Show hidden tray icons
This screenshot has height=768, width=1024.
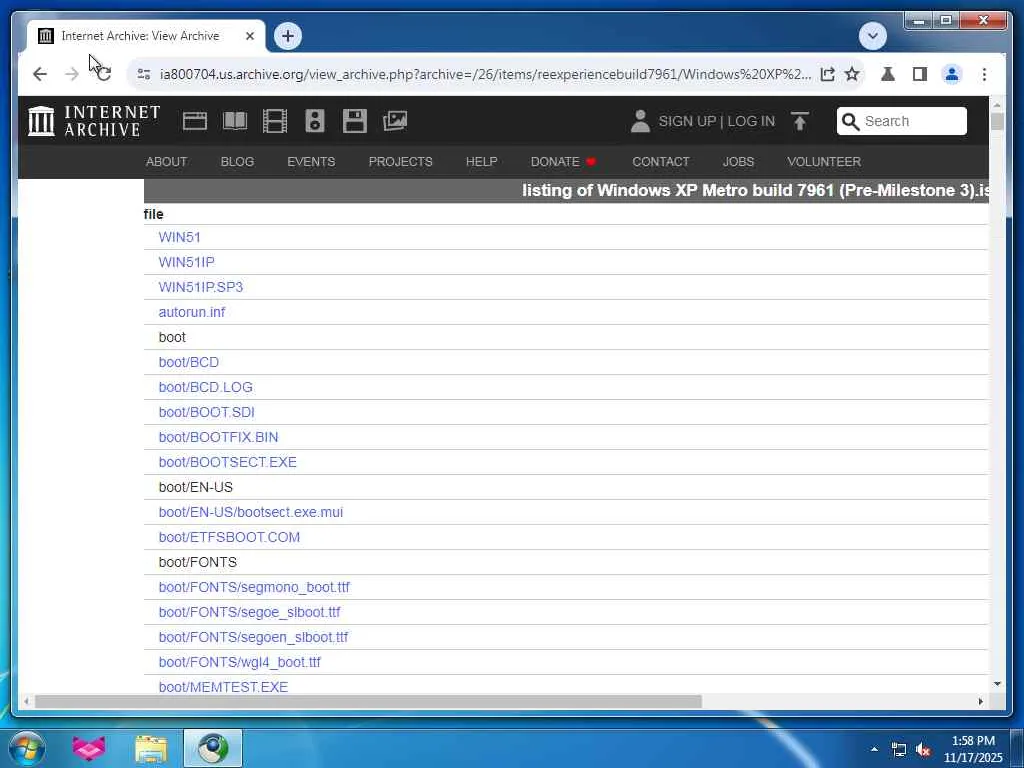(874, 749)
